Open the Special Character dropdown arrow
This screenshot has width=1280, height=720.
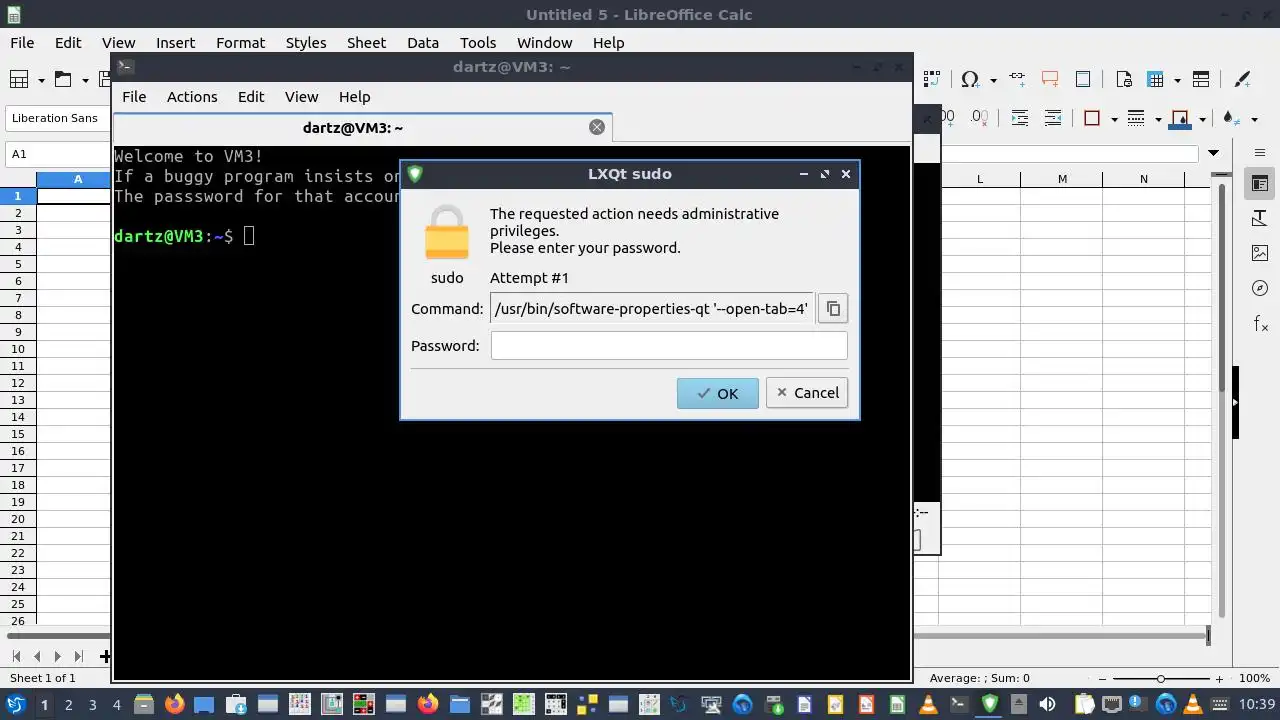993,80
